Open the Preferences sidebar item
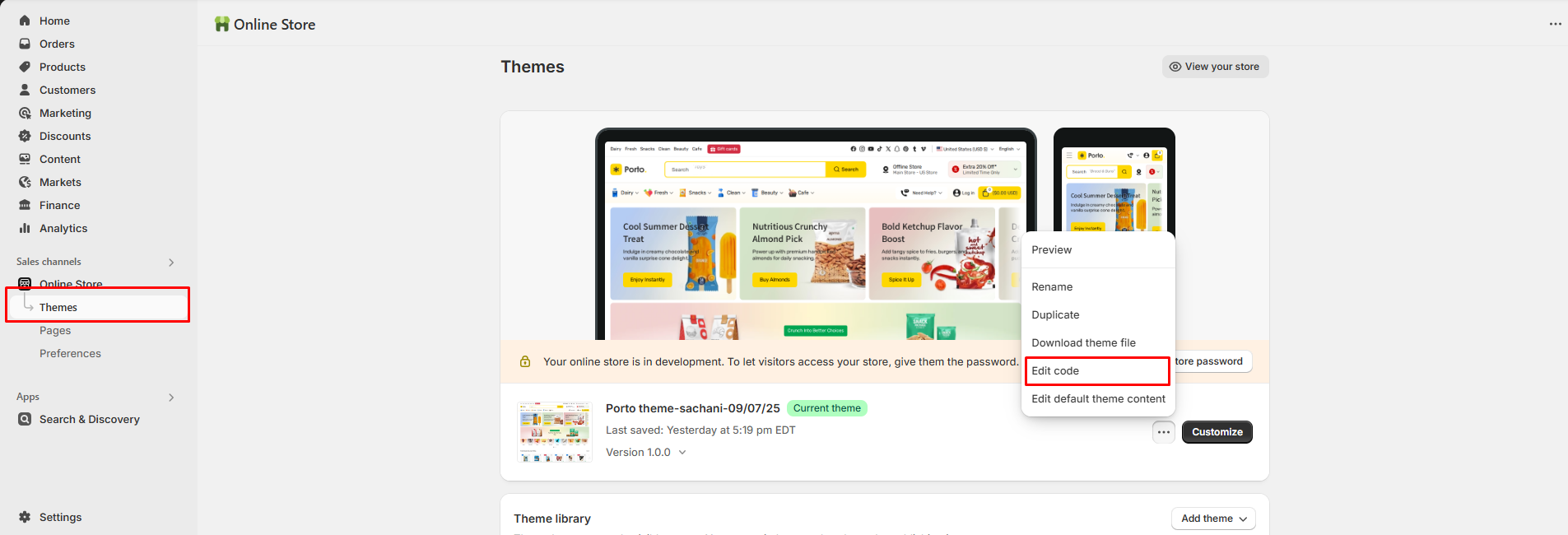Image resolution: width=1568 pixels, height=535 pixels. pyautogui.click(x=70, y=353)
